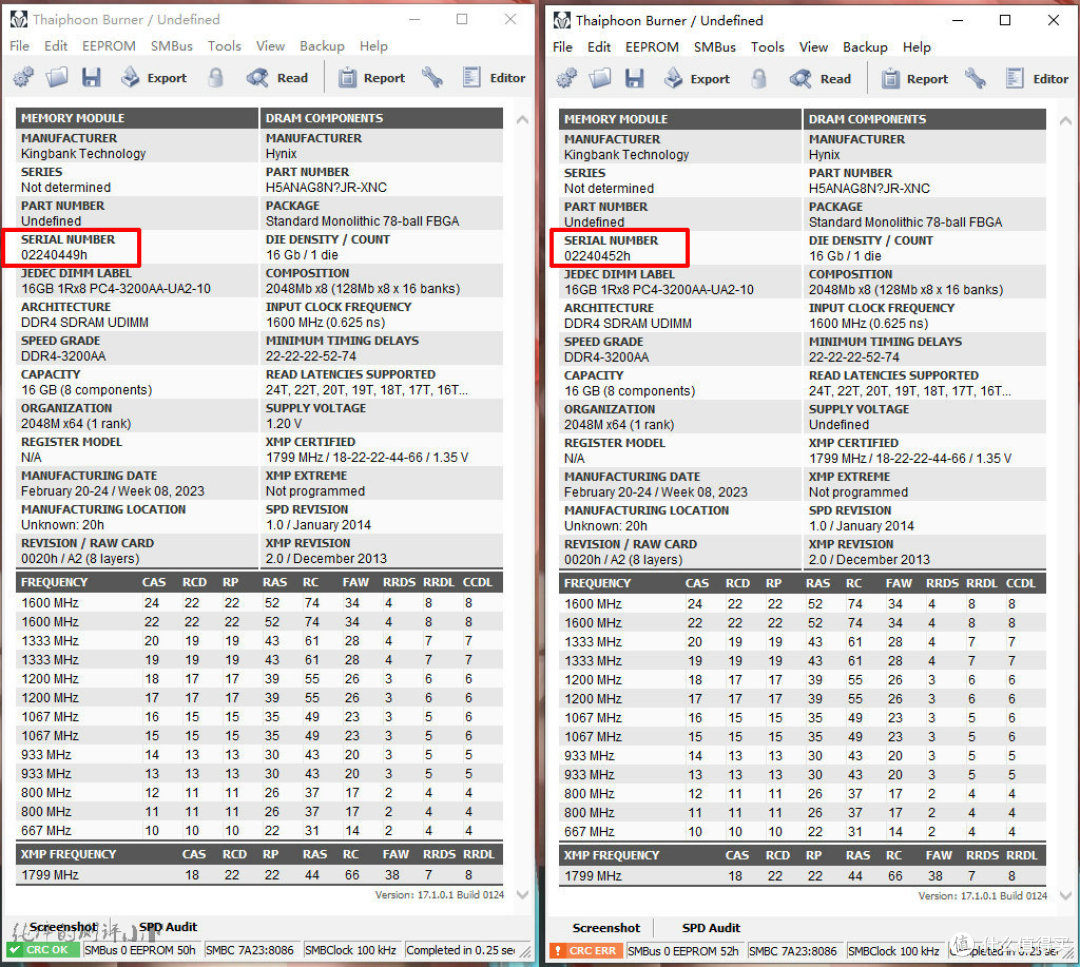Click the scroll up arrow in right window
This screenshot has height=967, width=1080.
pos(1066,121)
